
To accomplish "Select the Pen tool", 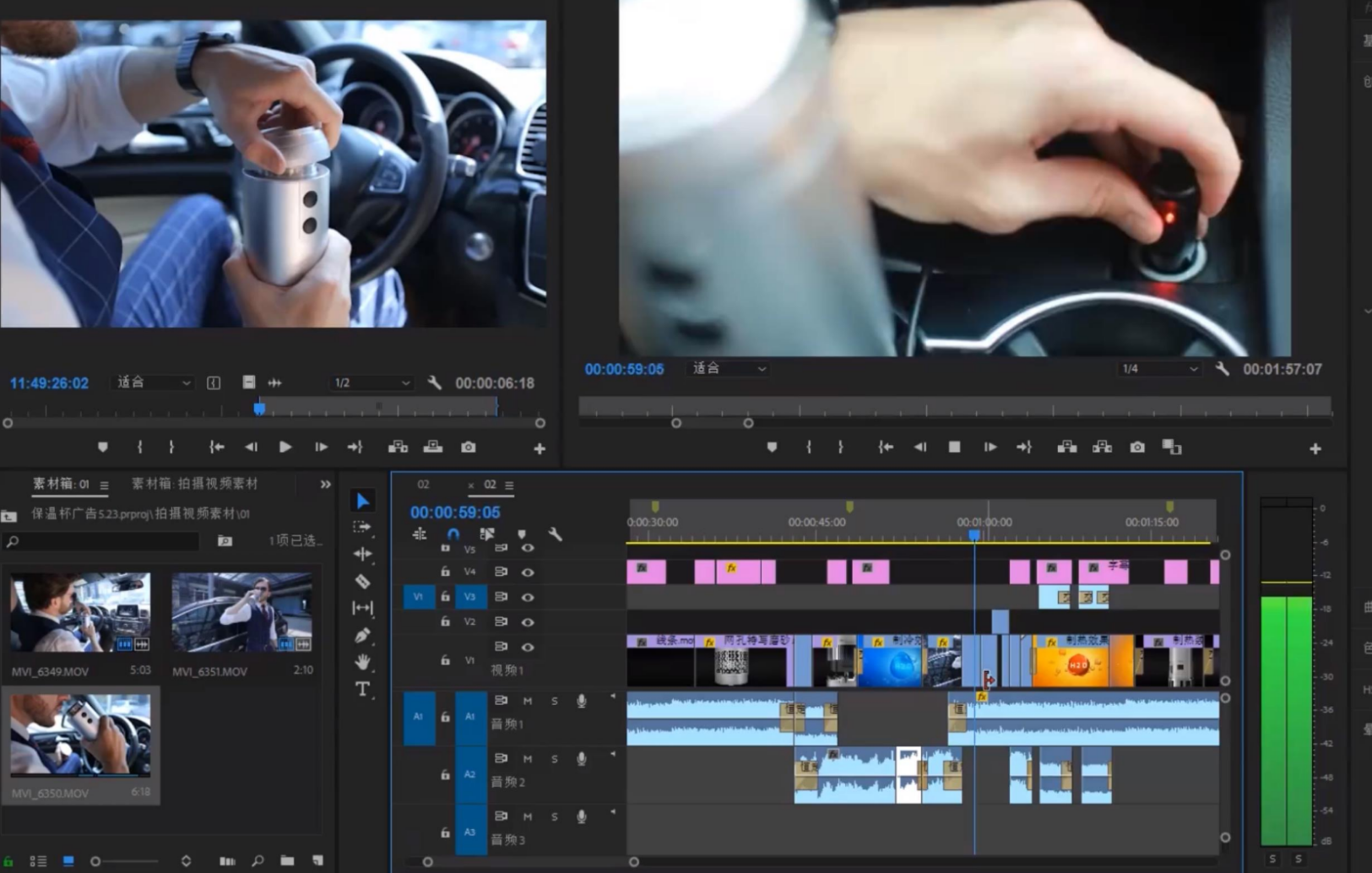I will pyautogui.click(x=362, y=635).
